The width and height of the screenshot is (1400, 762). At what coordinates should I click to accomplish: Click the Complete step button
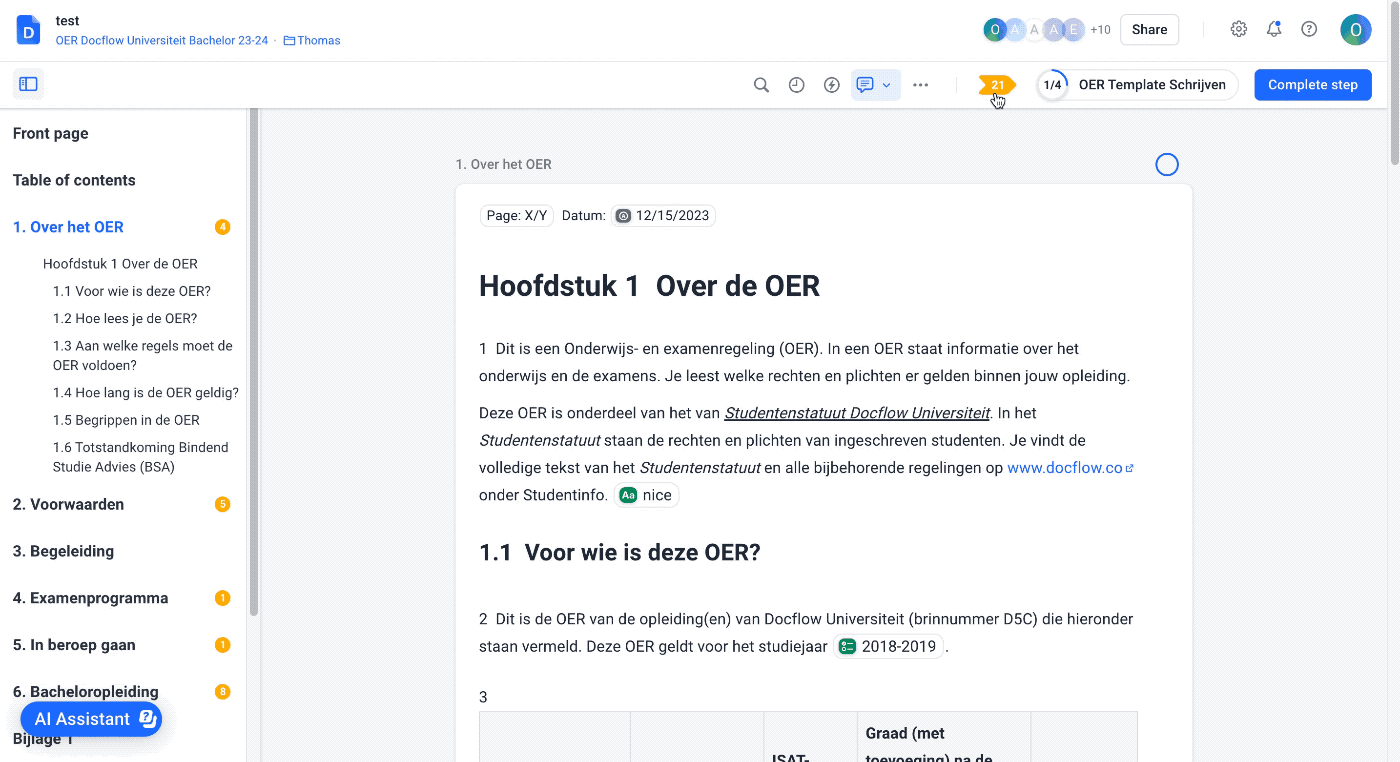pyautogui.click(x=1313, y=85)
